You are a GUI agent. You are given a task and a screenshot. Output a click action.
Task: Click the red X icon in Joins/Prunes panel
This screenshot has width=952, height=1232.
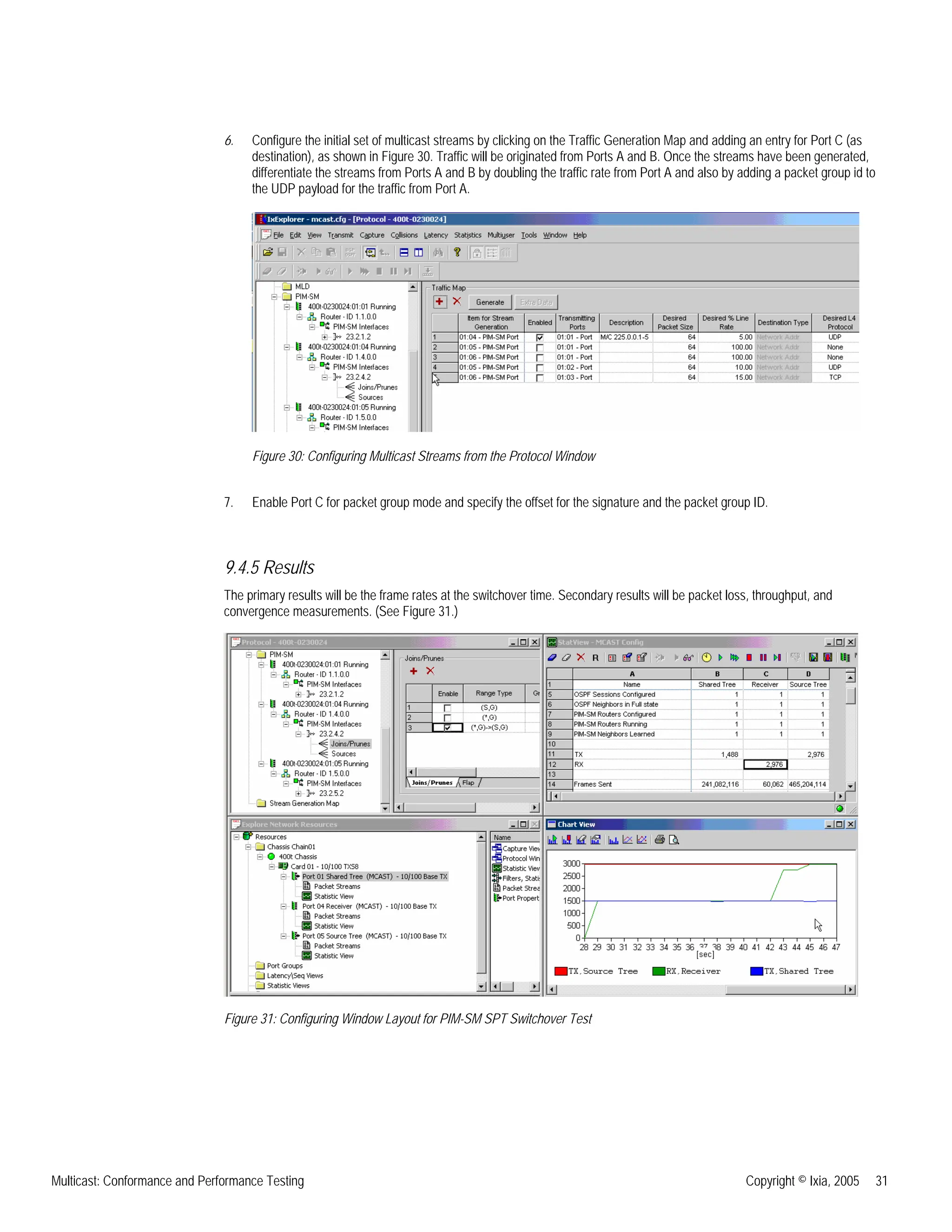click(x=430, y=671)
